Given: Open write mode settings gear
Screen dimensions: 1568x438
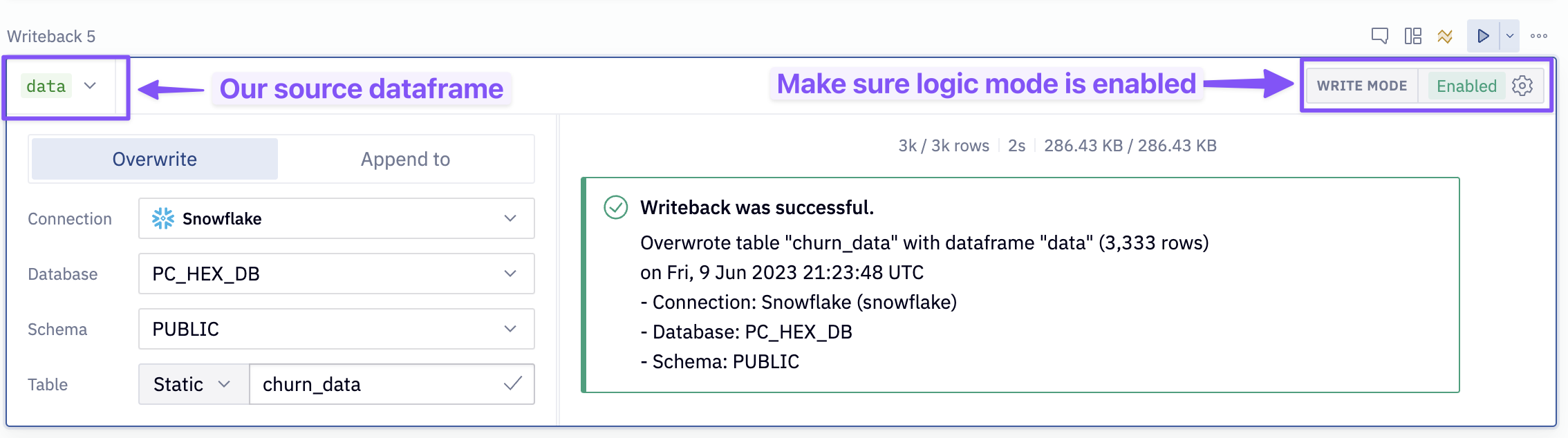Looking at the screenshot, I should 1522,86.
